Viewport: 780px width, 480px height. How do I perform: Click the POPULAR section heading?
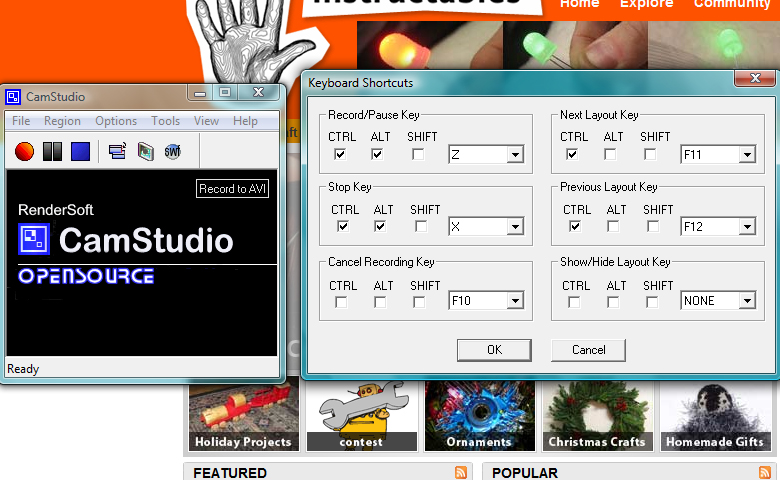525,473
